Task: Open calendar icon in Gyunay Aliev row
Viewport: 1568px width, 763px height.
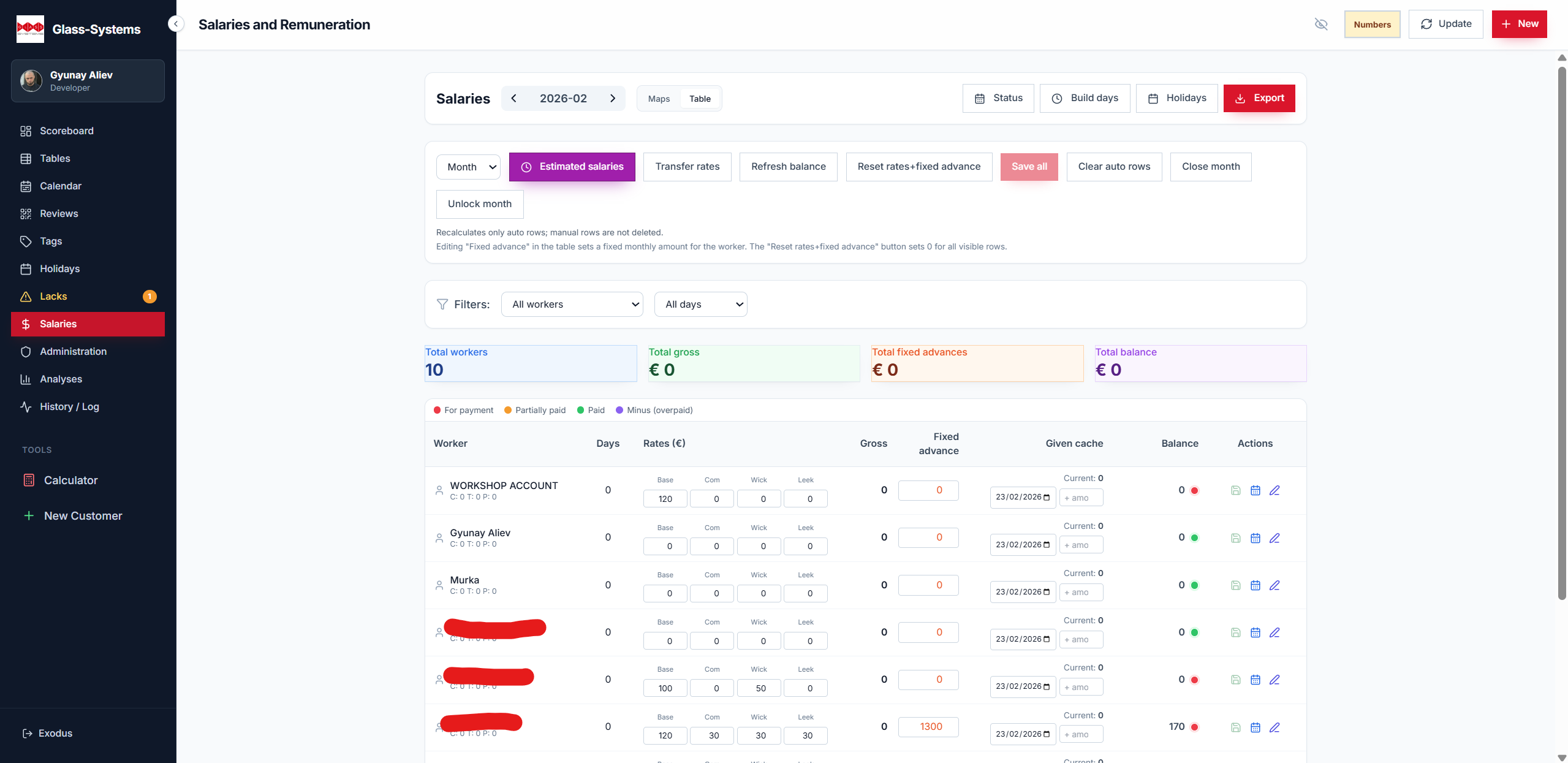Action: pyautogui.click(x=1255, y=538)
